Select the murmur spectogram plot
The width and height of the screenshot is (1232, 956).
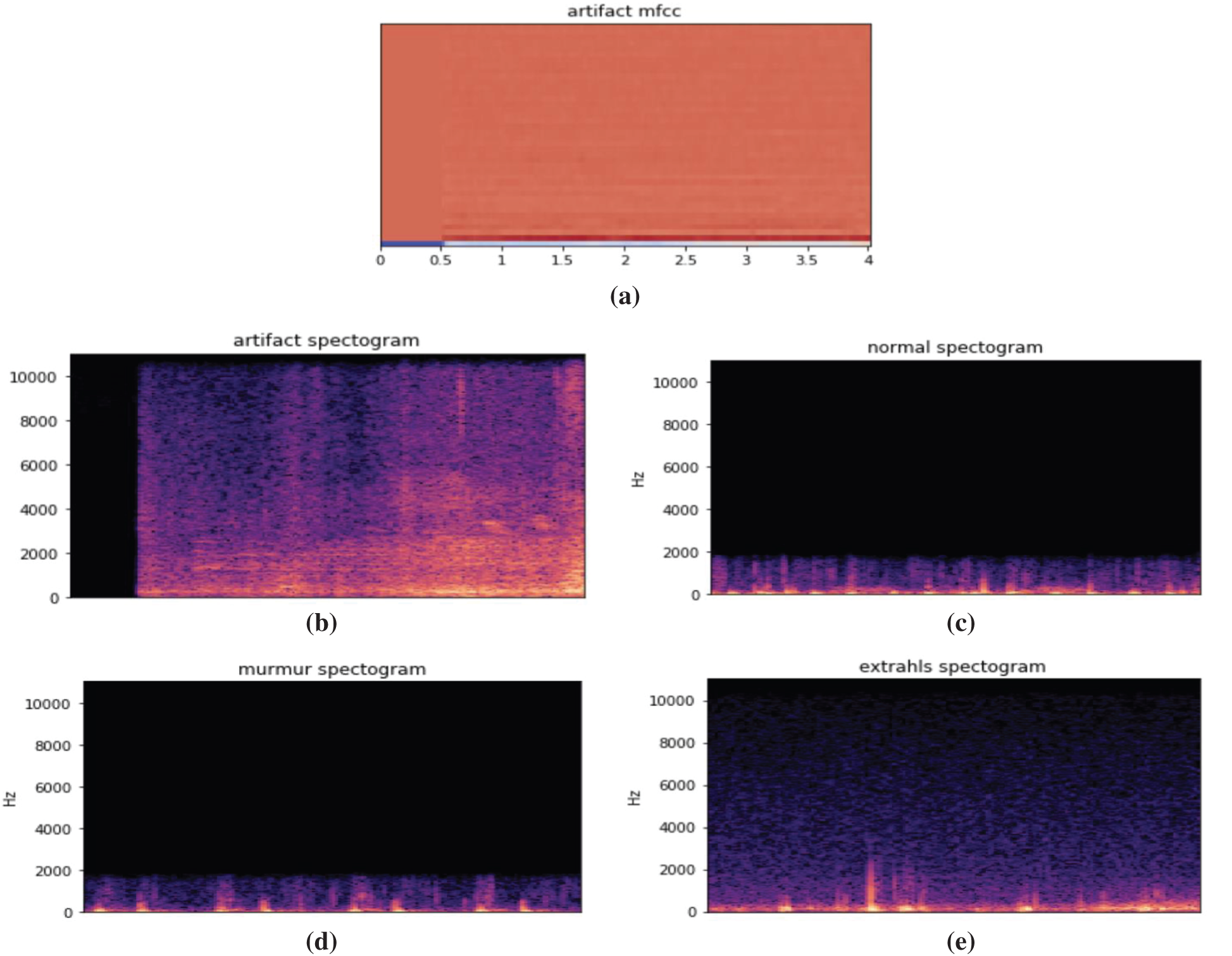(x=332, y=797)
